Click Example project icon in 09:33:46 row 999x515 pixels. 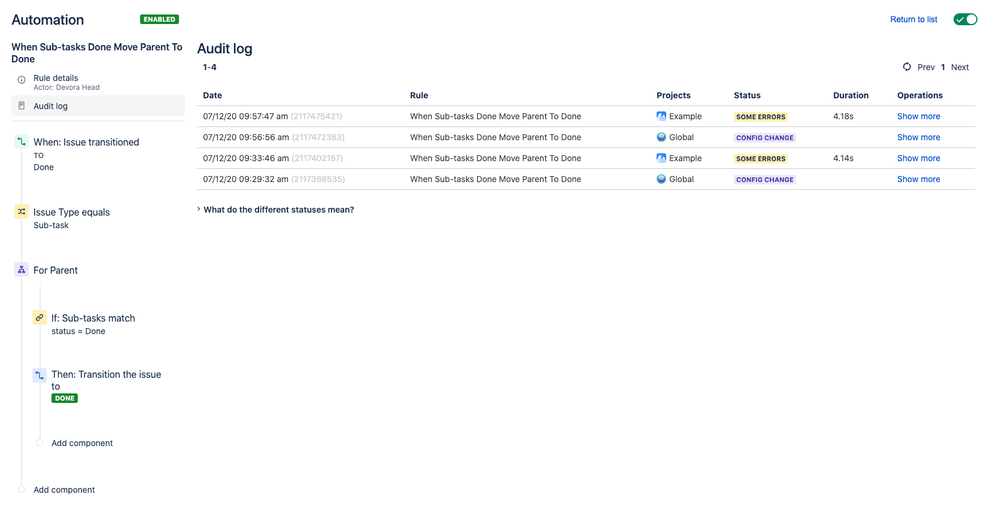coord(661,158)
